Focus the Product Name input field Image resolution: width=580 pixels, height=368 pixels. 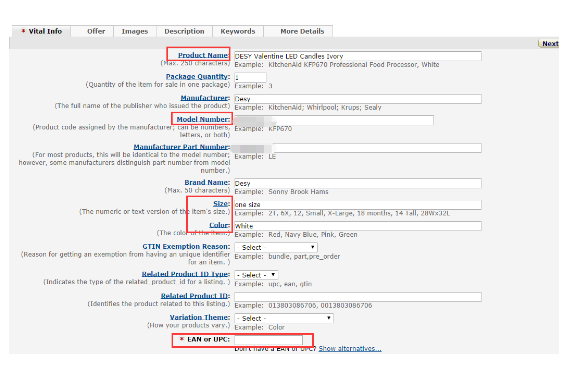point(358,56)
